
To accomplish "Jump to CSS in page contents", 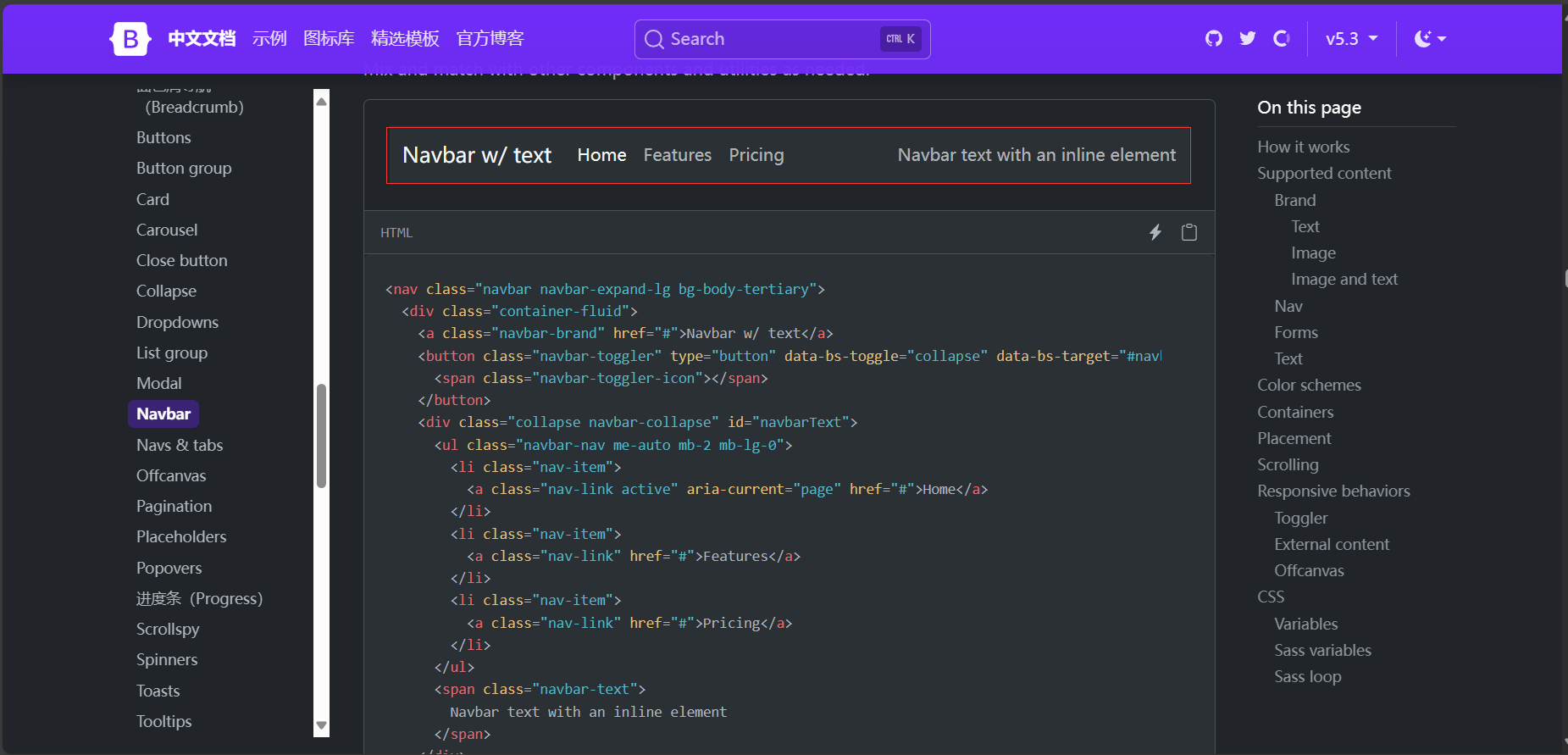I will (x=1271, y=597).
